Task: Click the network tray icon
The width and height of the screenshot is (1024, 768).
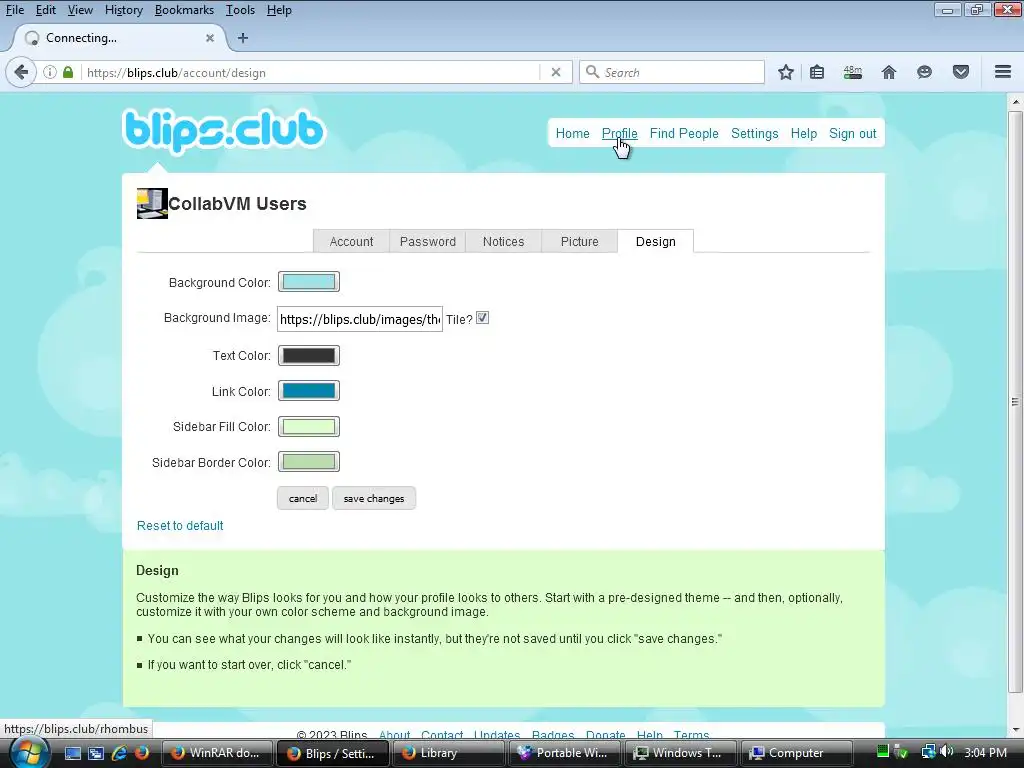Action: (x=928, y=752)
